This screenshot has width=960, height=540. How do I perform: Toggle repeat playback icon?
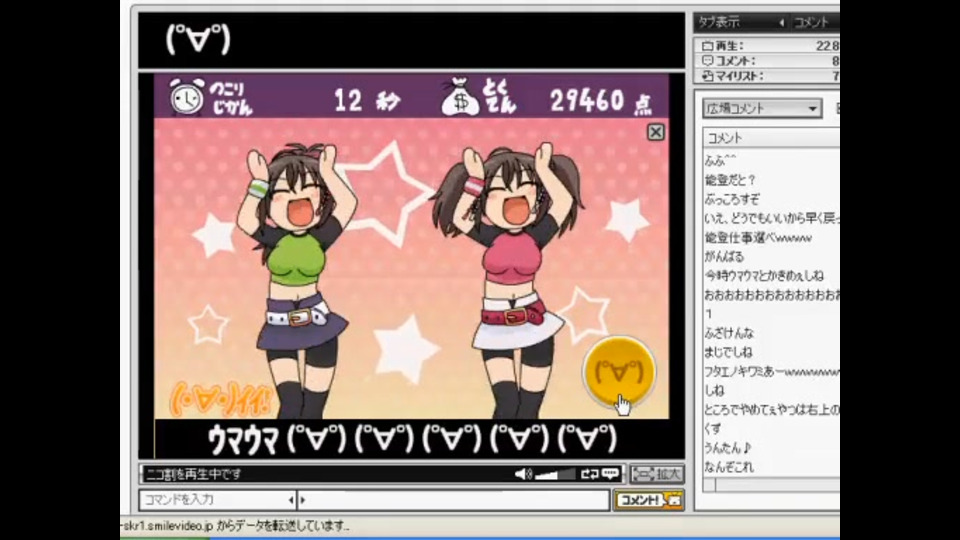click(590, 474)
